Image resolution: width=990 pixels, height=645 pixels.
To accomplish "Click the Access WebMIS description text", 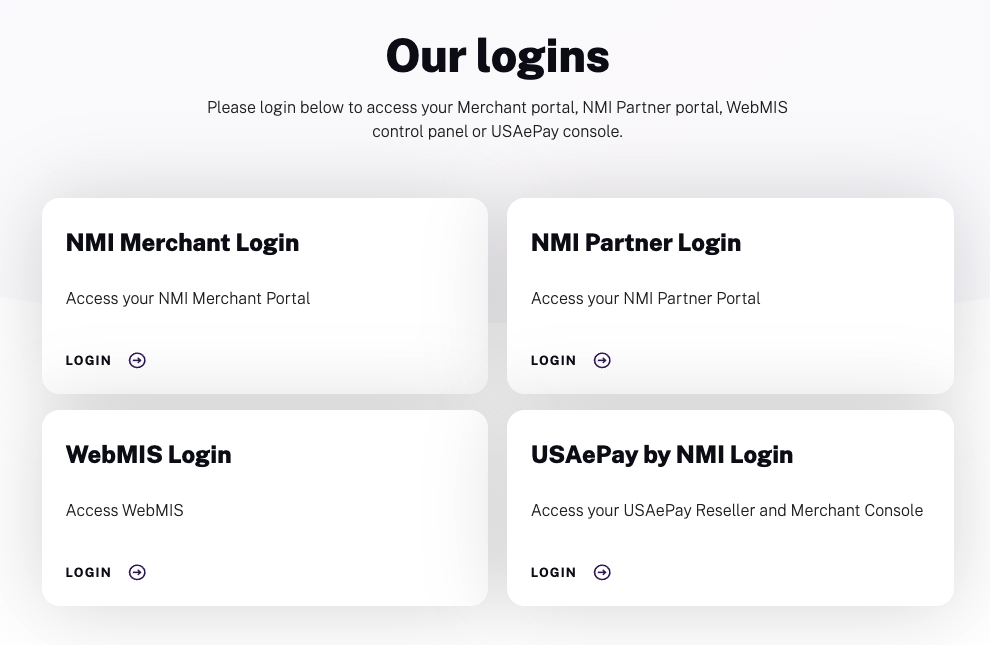I will (124, 510).
